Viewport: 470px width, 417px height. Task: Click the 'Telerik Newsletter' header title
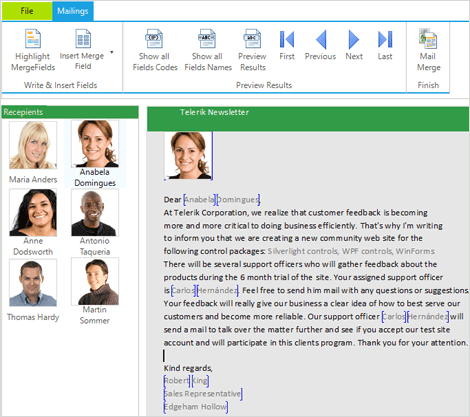click(x=214, y=112)
